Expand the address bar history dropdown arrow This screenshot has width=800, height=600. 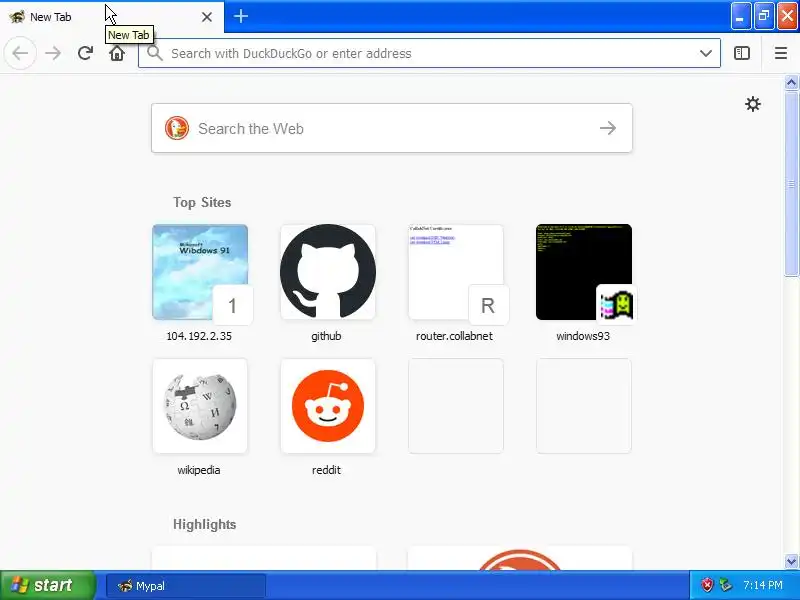click(706, 53)
